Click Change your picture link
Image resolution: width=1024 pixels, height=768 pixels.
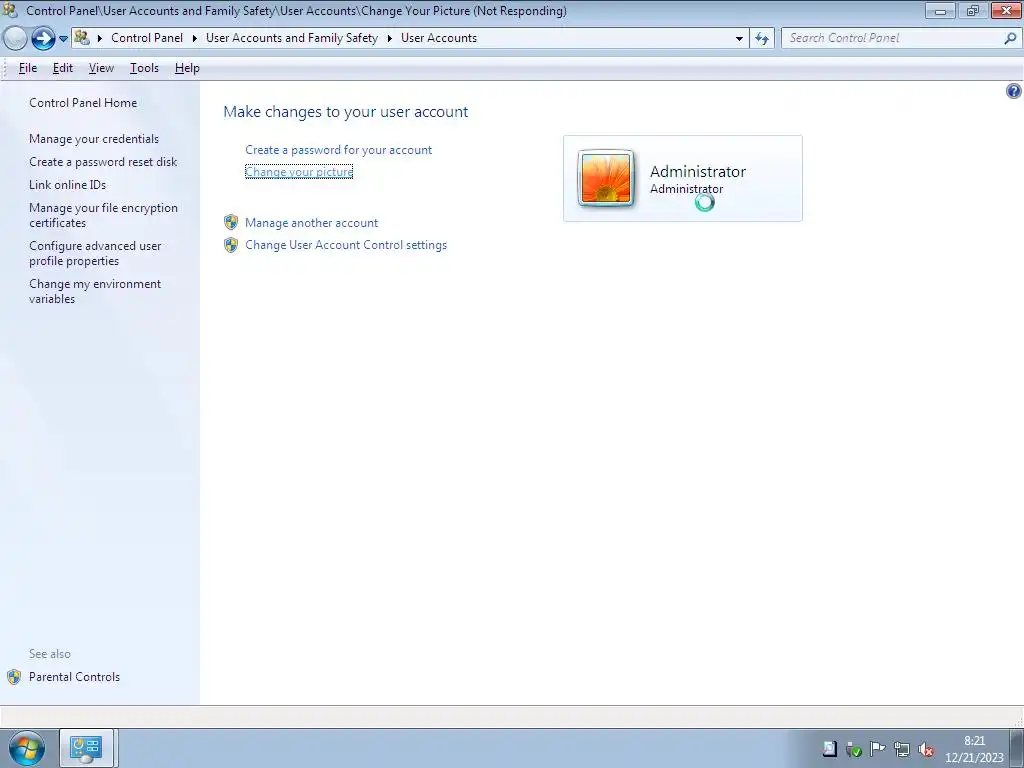point(299,172)
